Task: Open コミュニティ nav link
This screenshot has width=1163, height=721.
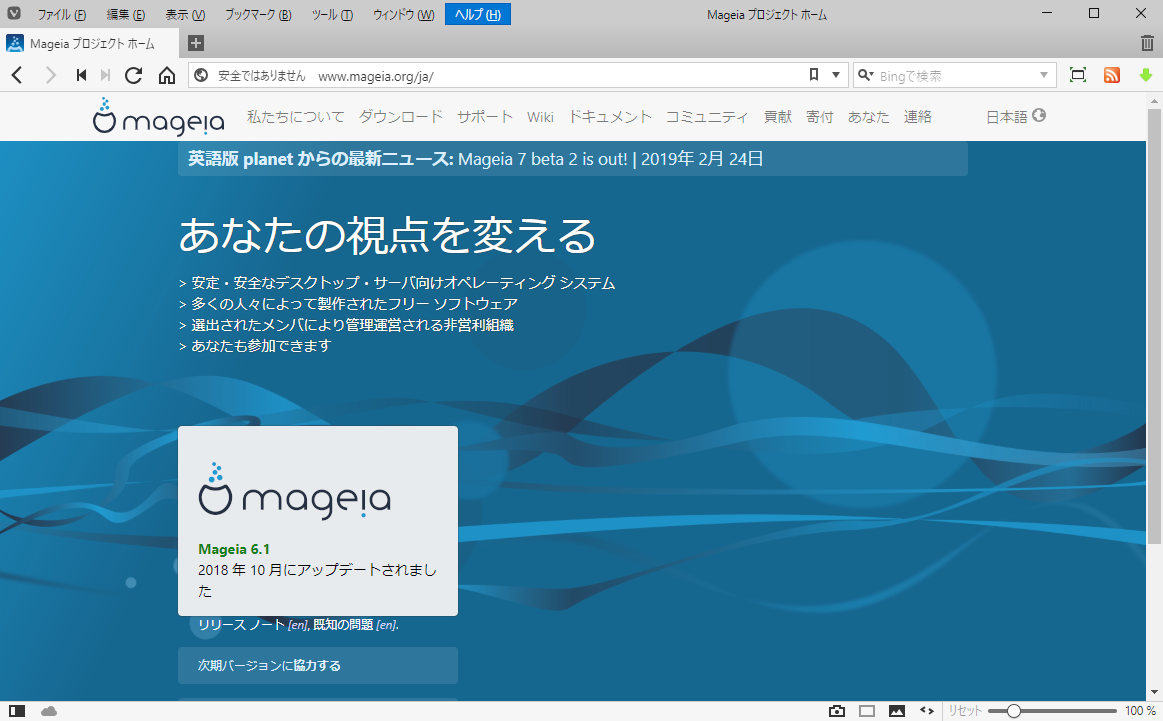Action: tap(707, 116)
